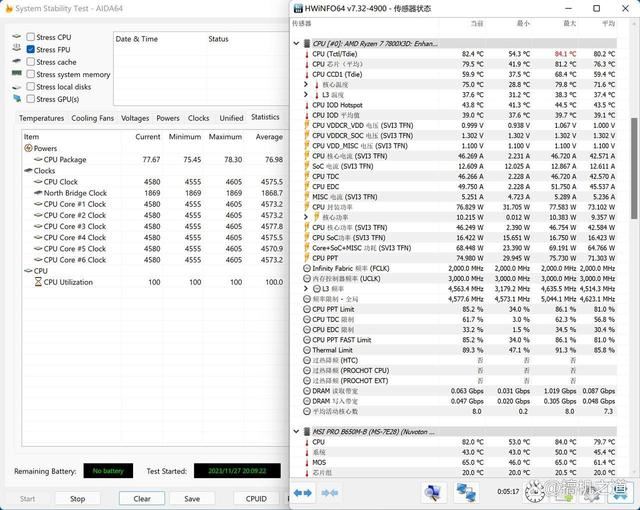The width and height of the screenshot is (640, 510).
Task: Click the Clear button
Action: [x=142, y=499]
